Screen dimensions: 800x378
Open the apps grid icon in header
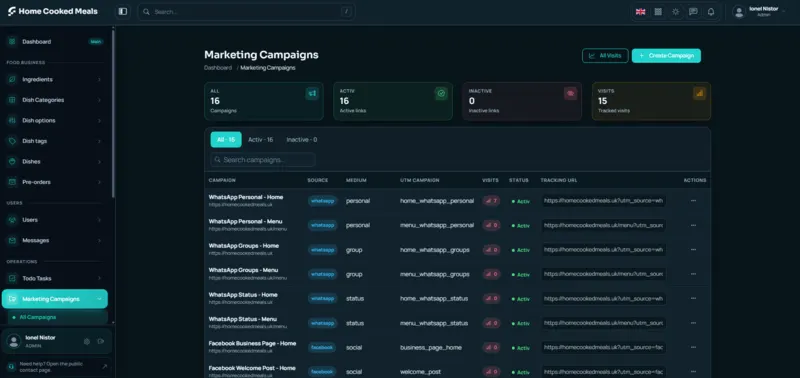point(658,12)
